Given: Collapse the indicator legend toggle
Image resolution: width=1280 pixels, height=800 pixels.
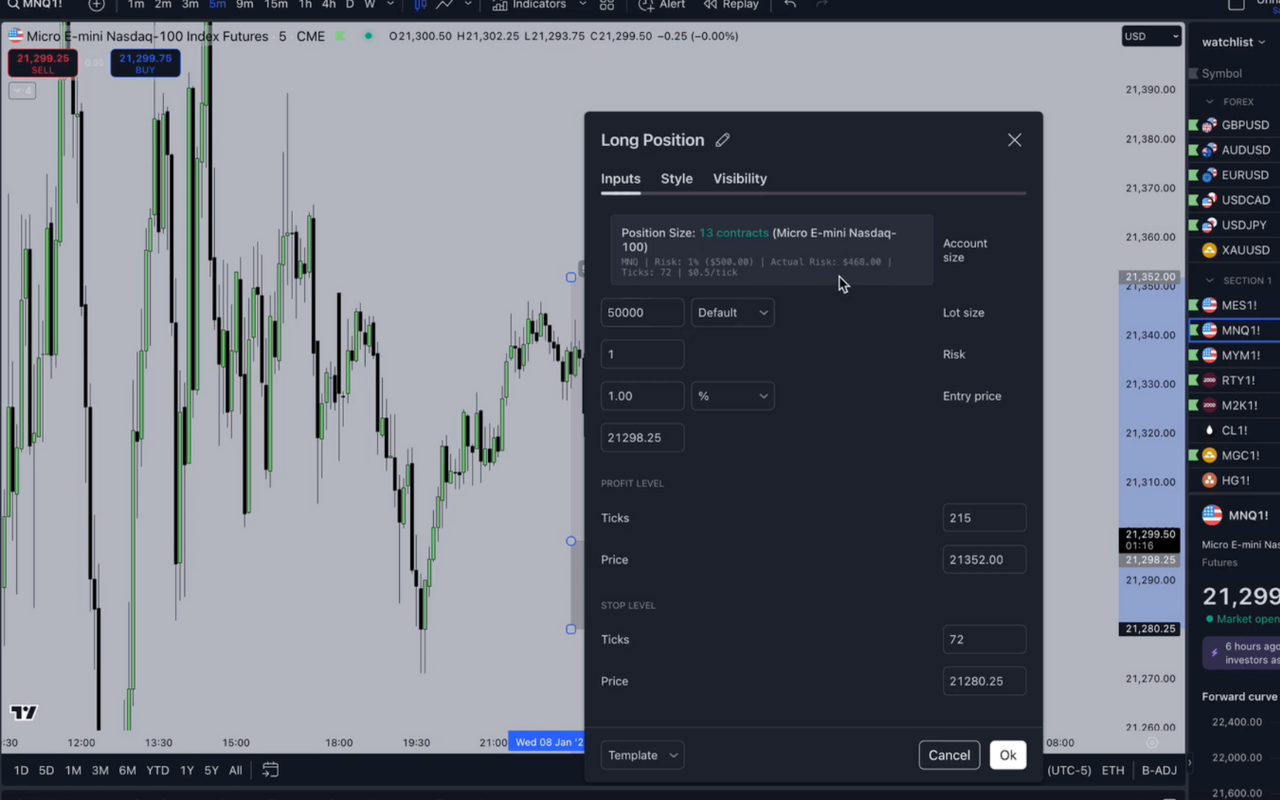Looking at the screenshot, I should point(22,91).
